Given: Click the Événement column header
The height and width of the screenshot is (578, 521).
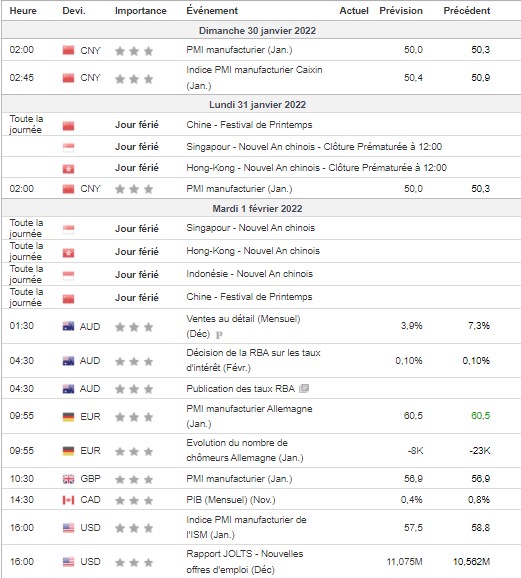Looking at the screenshot, I should click(212, 11).
